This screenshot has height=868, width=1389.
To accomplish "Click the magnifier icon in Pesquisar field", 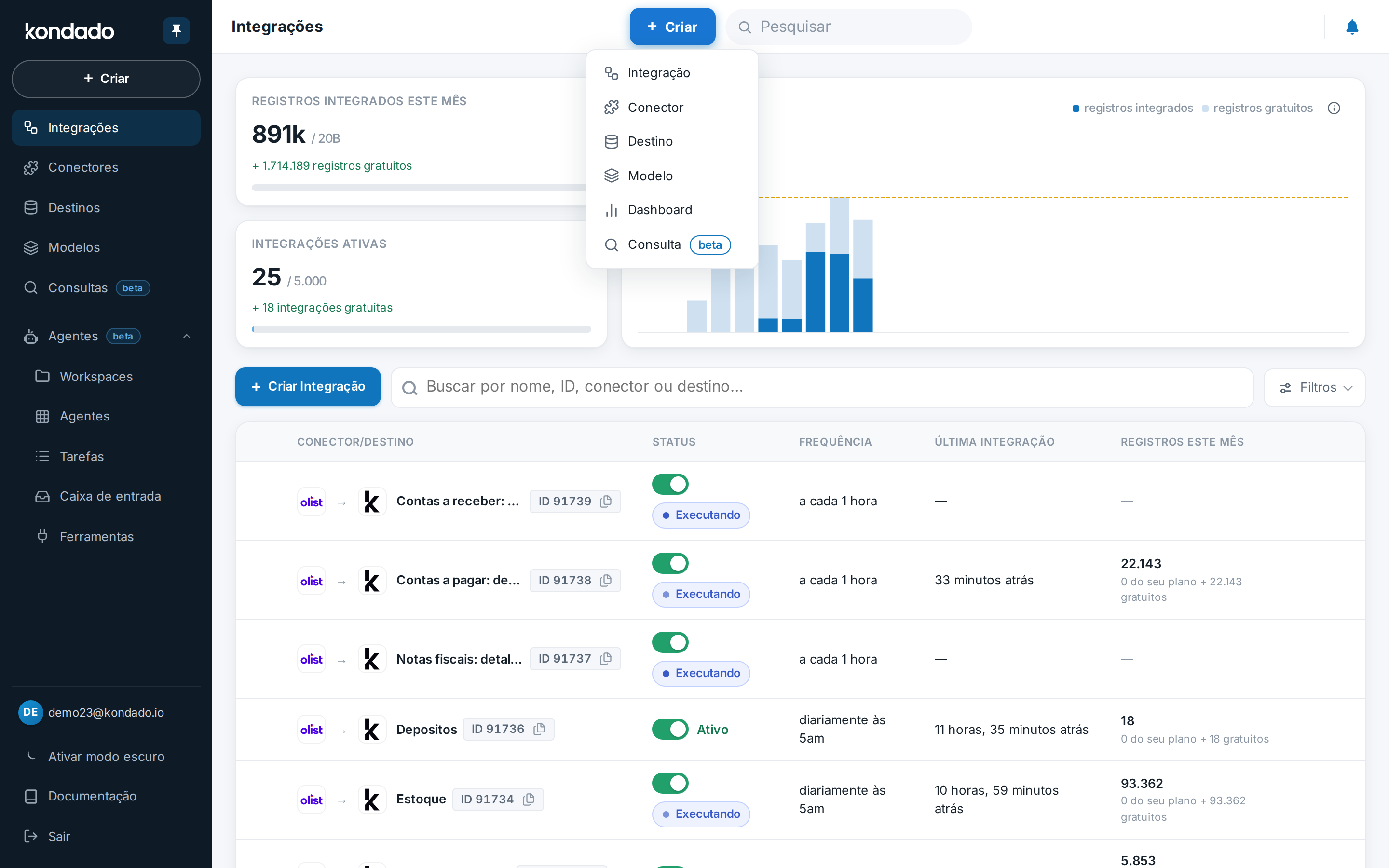I will click(x=745, y=27).
